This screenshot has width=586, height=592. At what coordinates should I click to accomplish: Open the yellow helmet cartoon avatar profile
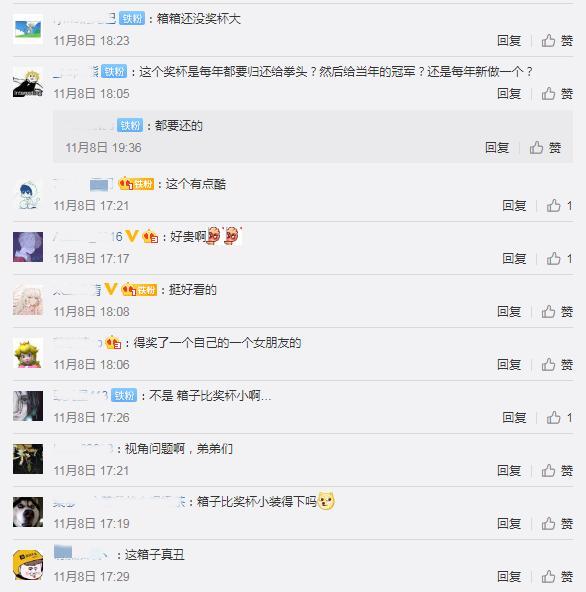[28, 565]
